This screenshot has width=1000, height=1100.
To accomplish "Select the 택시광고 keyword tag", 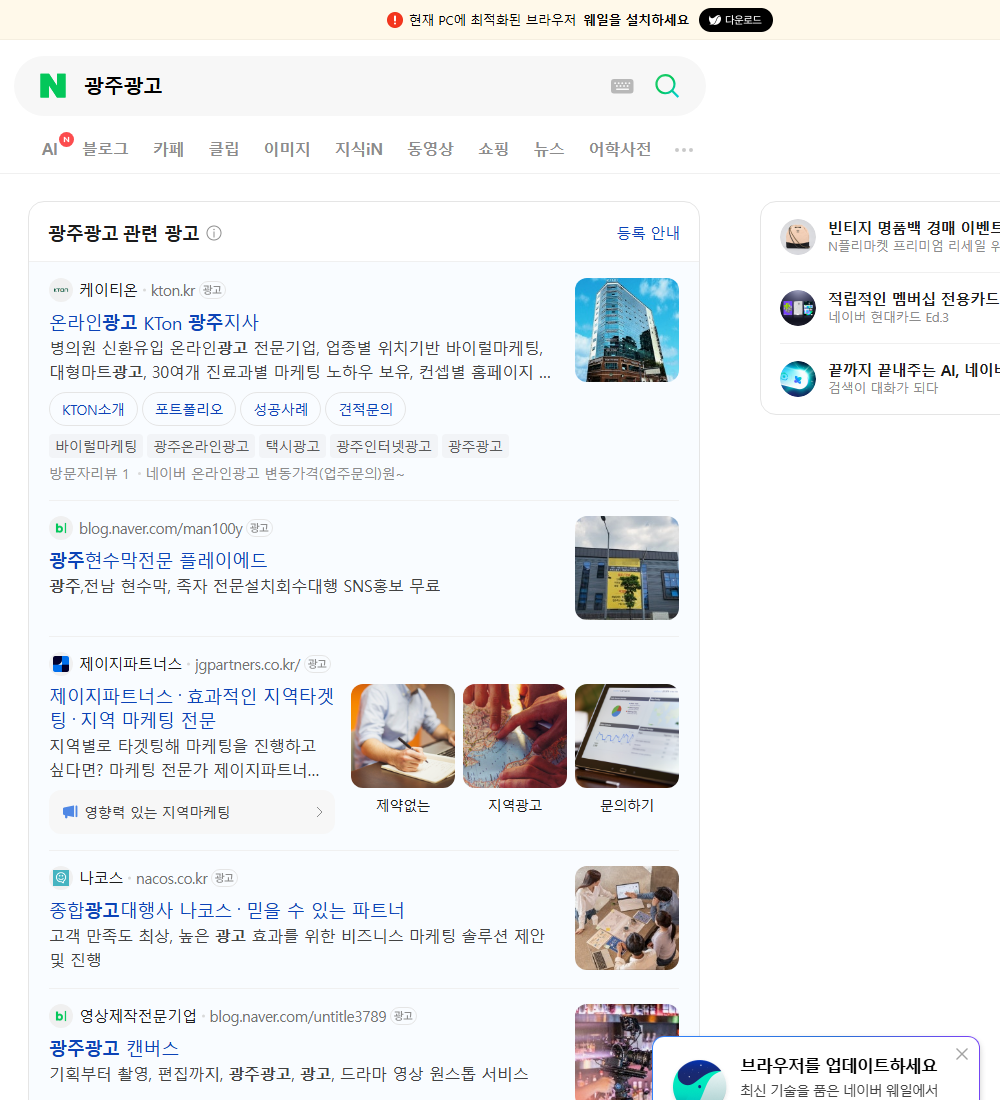I will tap(293, 446).
